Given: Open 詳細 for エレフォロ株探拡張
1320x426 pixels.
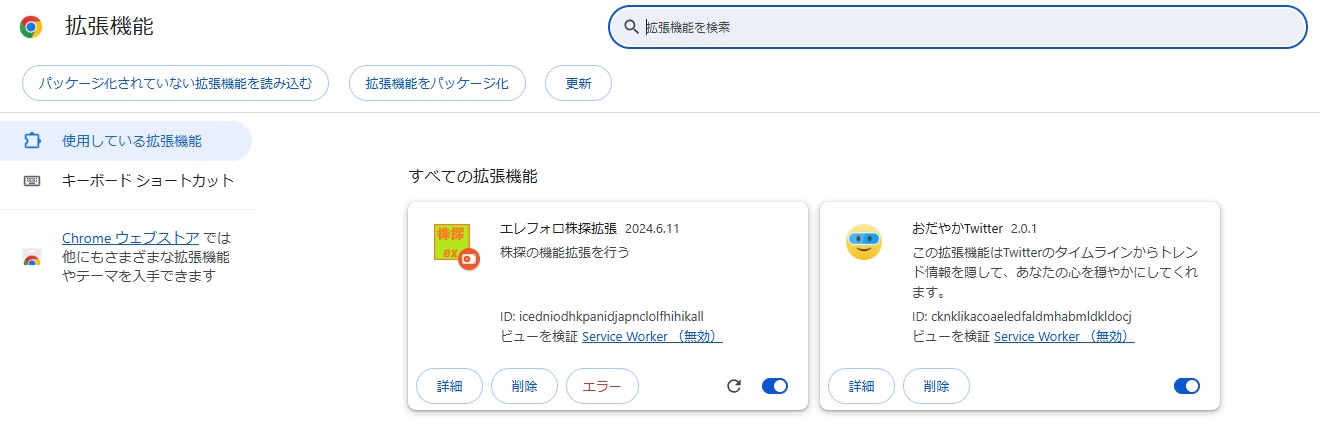Looking at the screenshot, I should (450, 386).
